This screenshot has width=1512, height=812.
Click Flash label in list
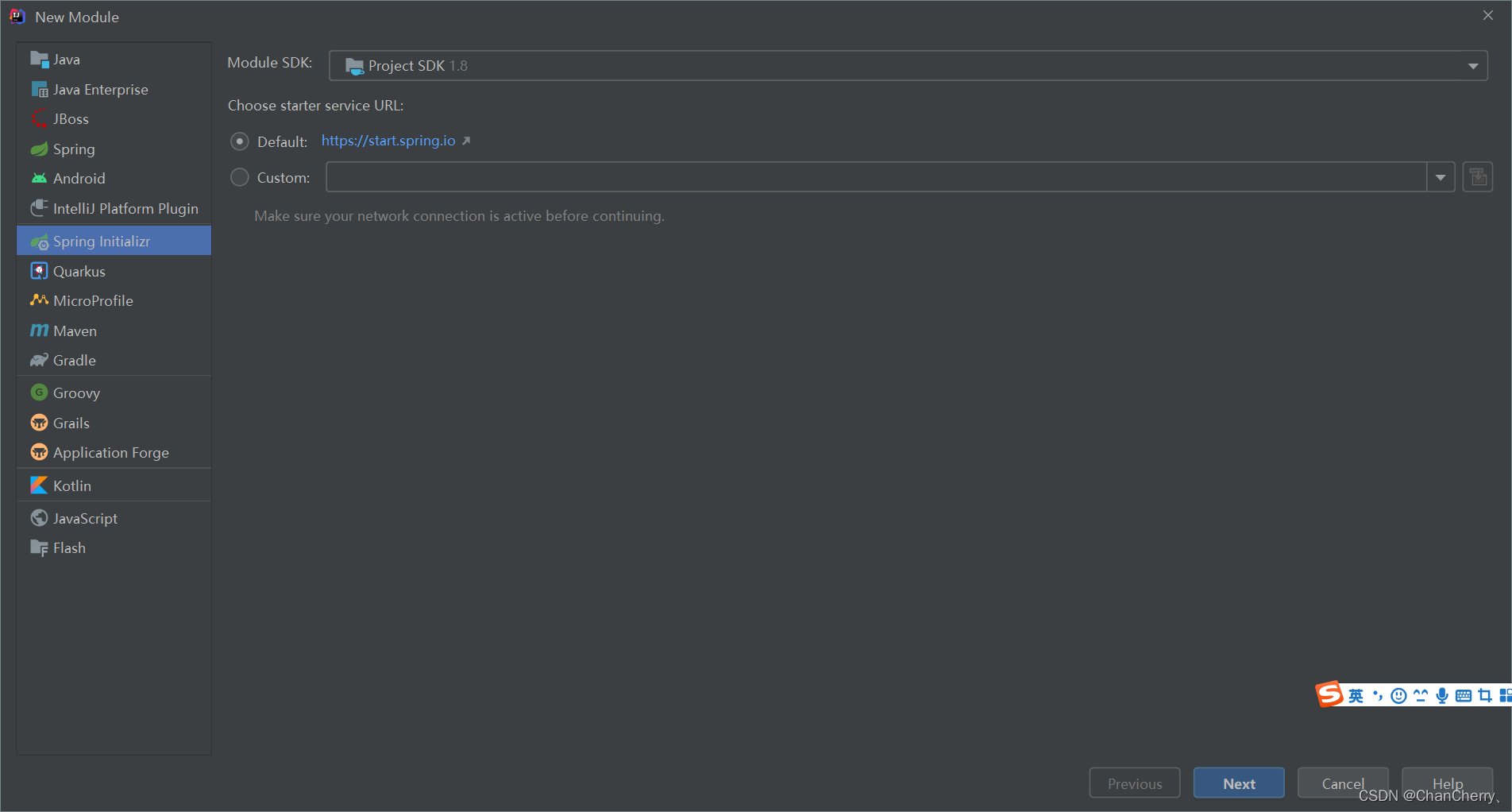69,548
